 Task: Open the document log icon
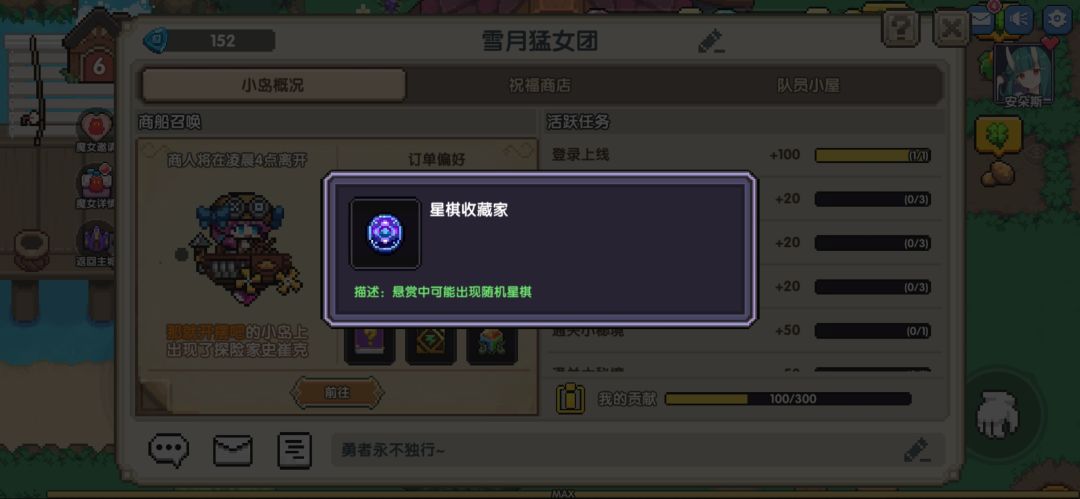[x=294, y=451]
